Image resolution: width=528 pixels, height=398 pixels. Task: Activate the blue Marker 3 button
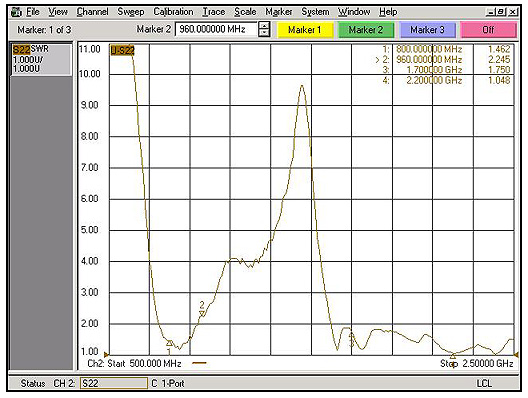coord(427,30)
